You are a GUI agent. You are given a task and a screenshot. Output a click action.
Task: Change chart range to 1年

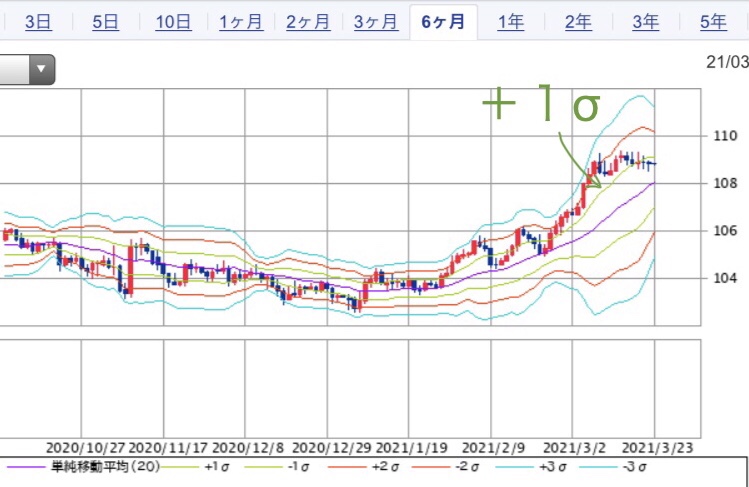point(511,22)
